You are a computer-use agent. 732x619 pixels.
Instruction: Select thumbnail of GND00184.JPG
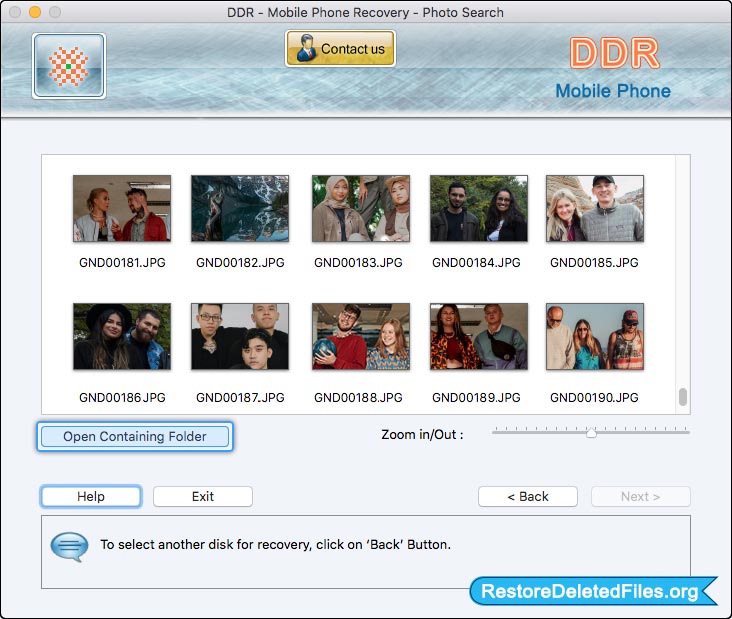[x=479, y=208]
